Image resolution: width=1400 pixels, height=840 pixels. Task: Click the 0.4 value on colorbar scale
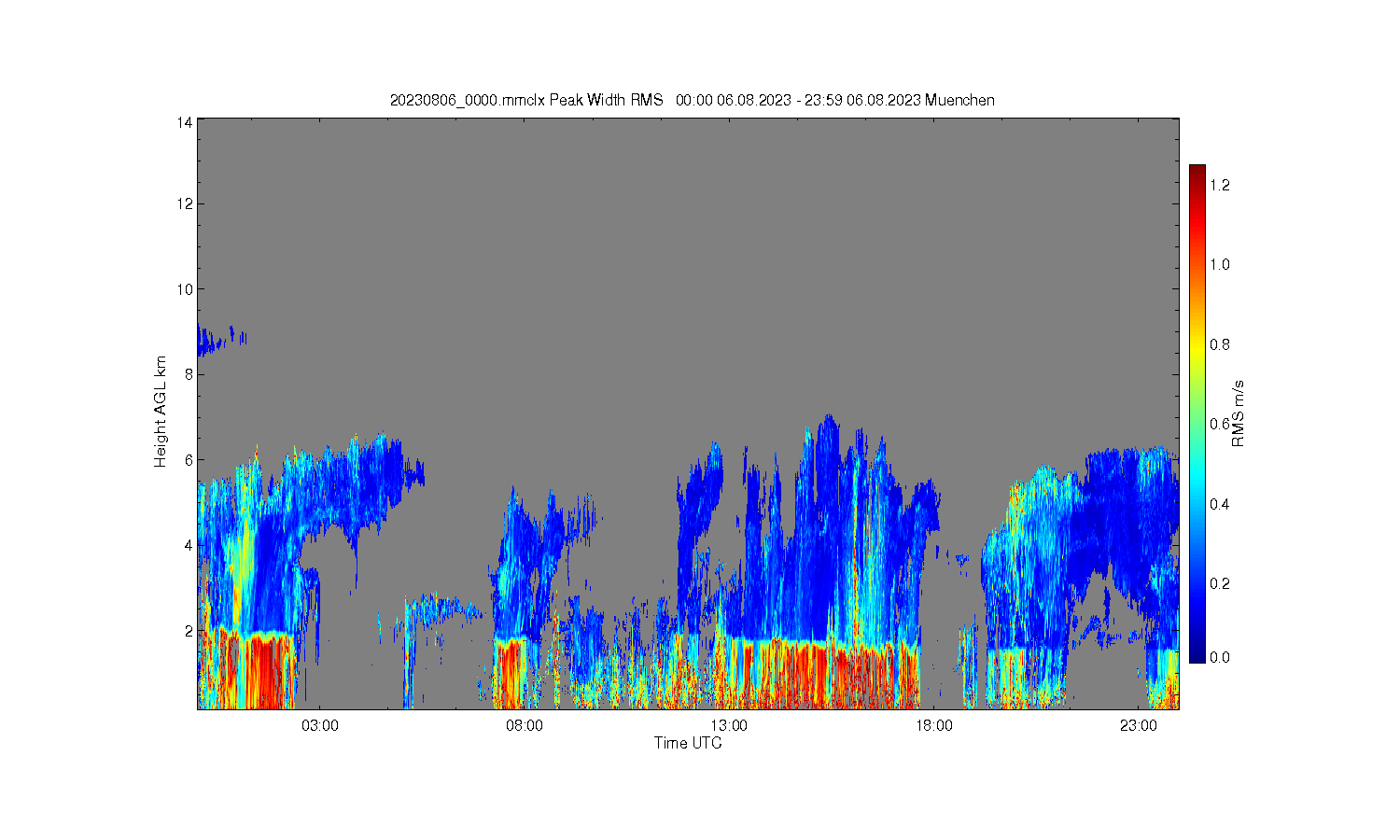pos(1219,504)
